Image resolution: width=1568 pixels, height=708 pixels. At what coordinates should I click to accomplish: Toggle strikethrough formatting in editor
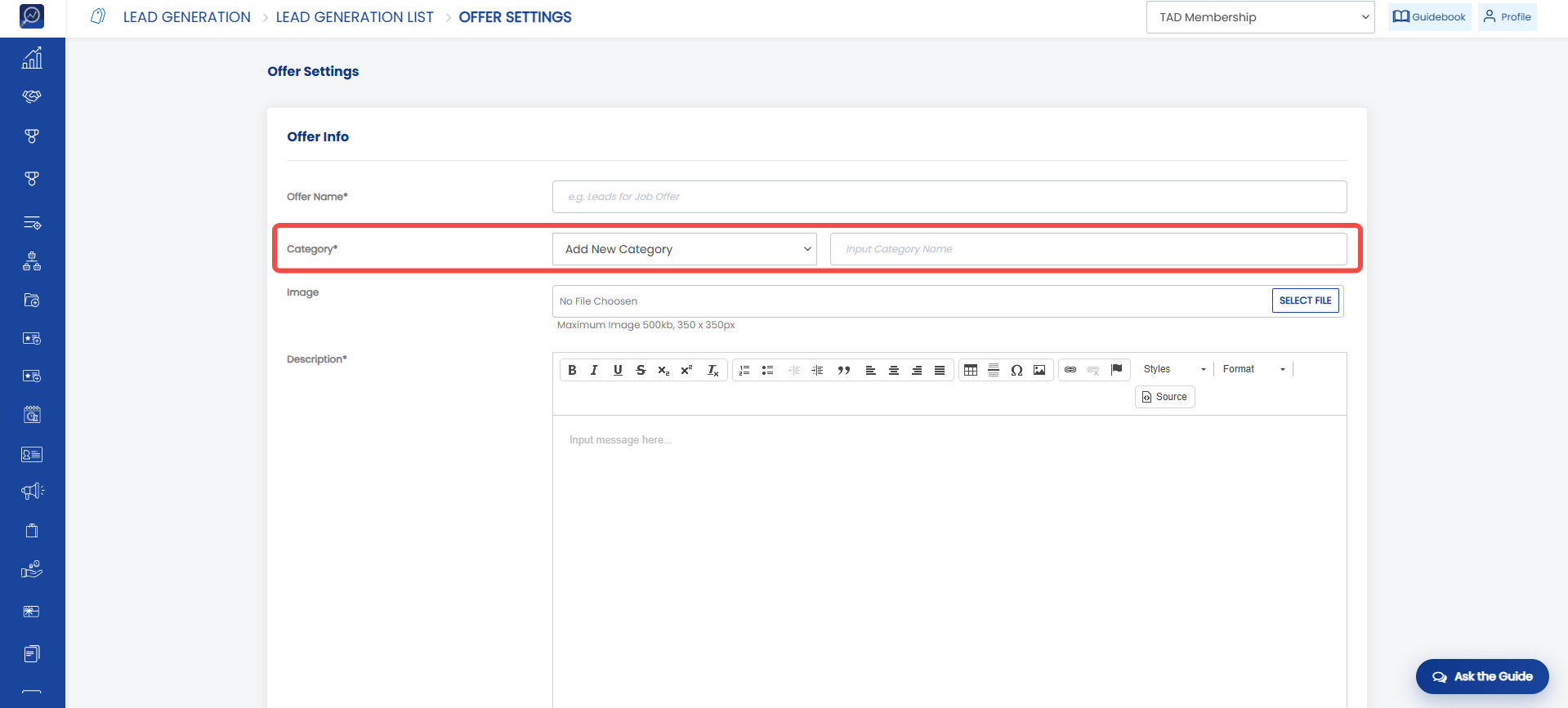pyautogui.click(x=641, y=370)
